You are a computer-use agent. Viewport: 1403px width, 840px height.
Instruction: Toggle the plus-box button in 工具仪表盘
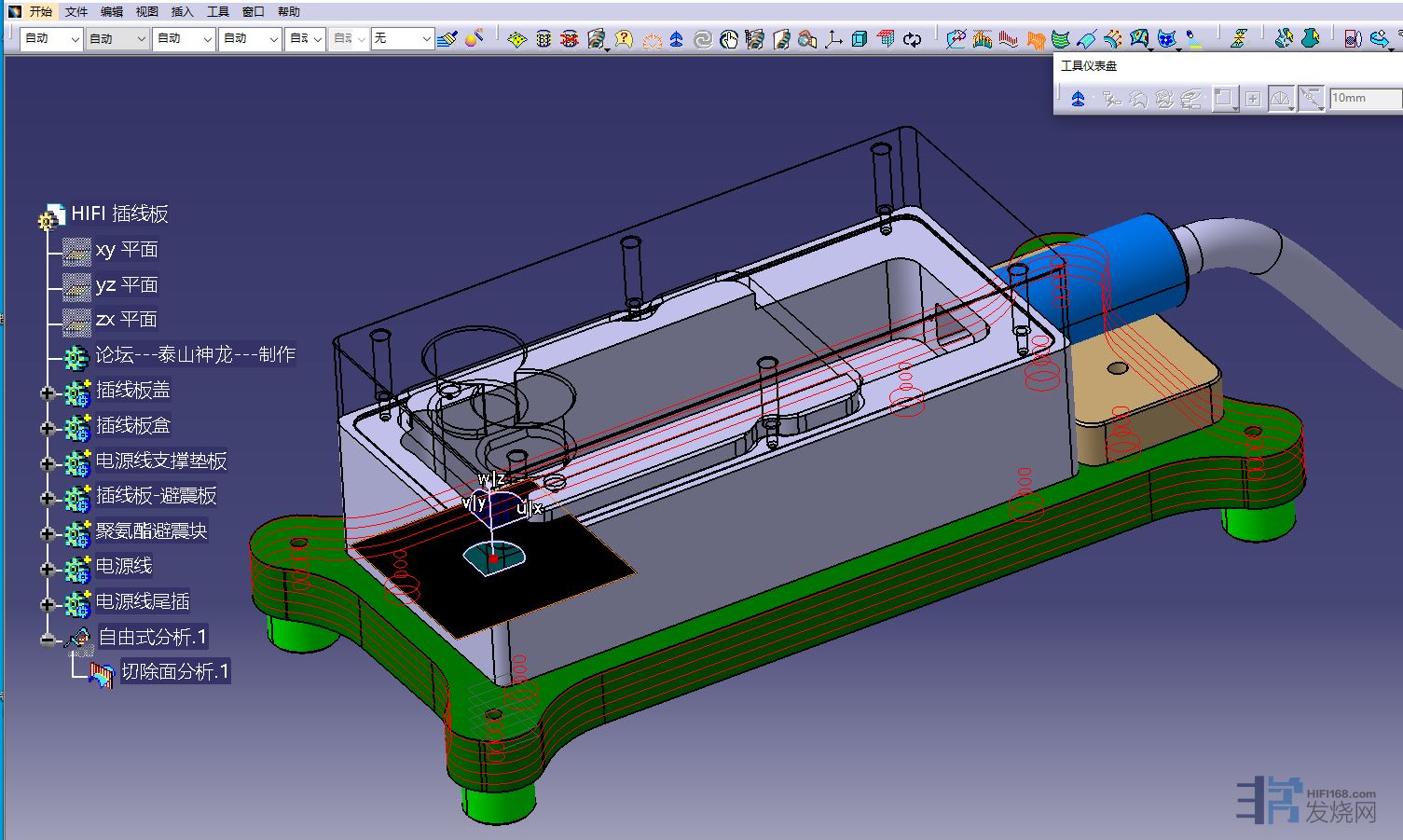coord(1253,98)
